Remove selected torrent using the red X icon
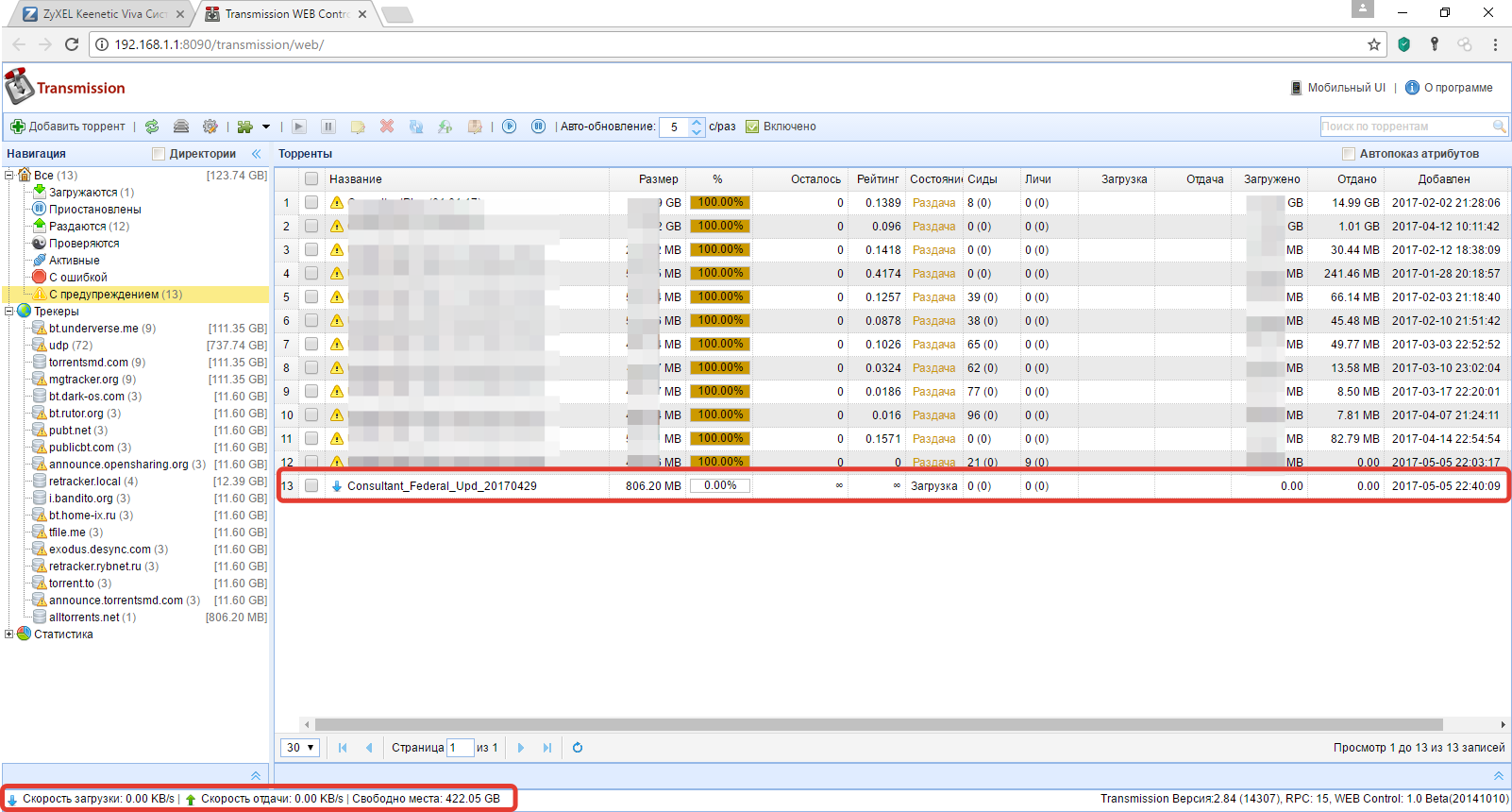The width and height of the screenshot is (1512, 812). tap(387, 127)
